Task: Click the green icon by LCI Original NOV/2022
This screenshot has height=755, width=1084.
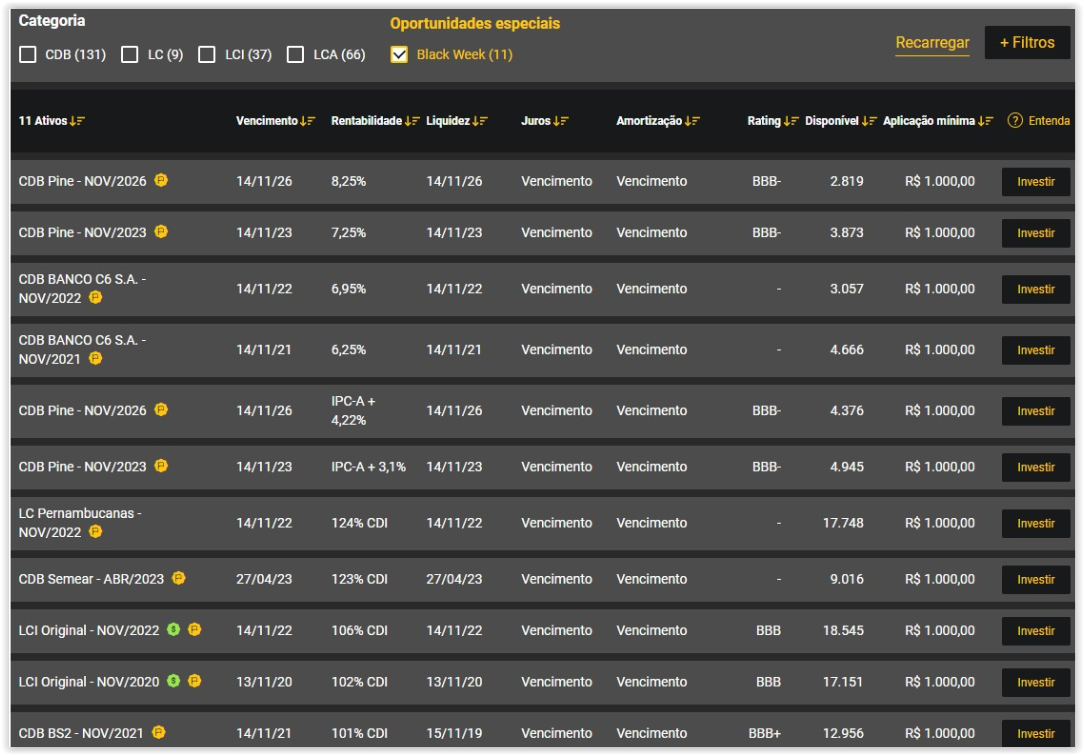Action: (x=174, y=629)
